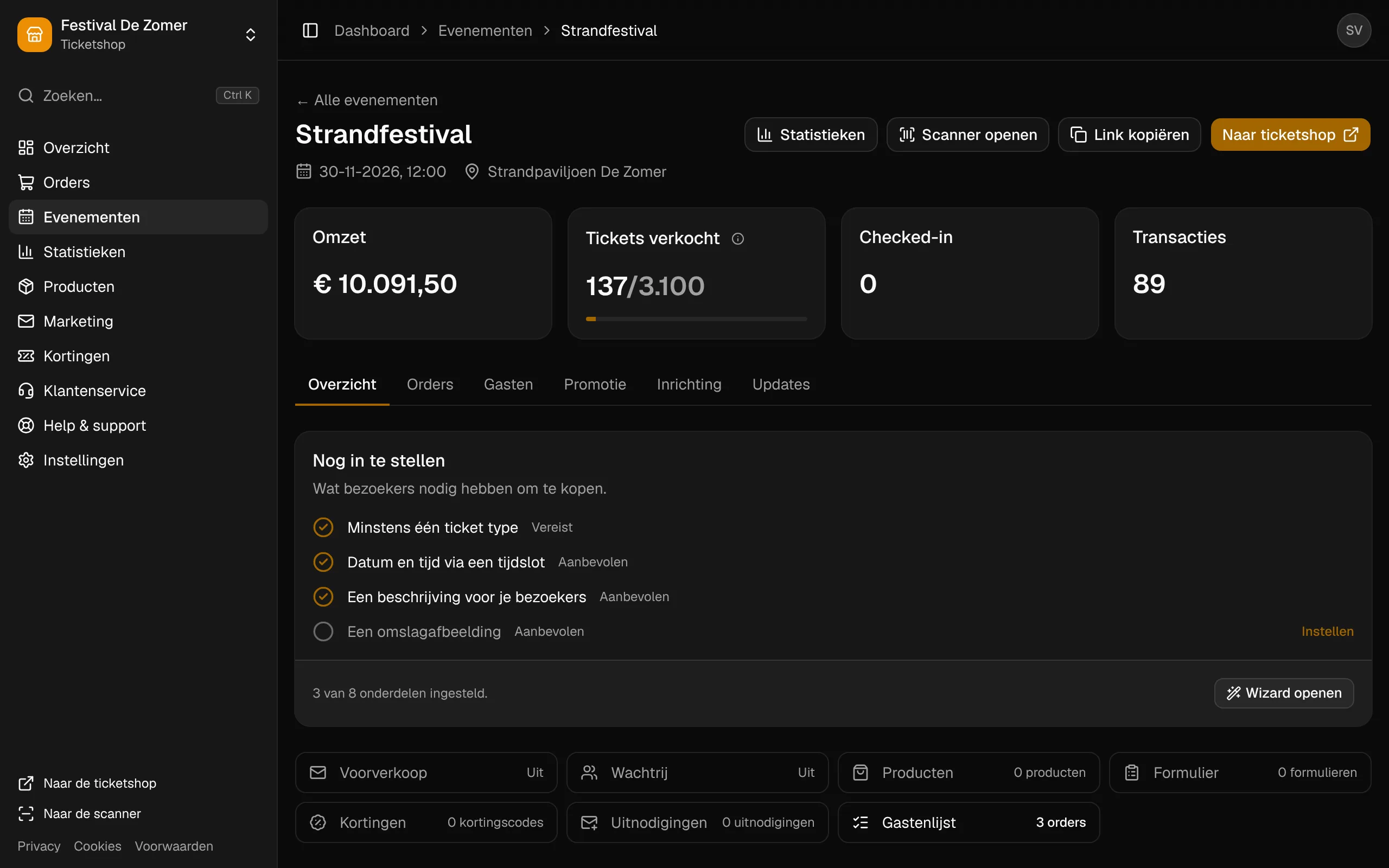This screenshot has height=868, width=1389.
Task: Click the Festival De Zomer shop logo
Action: (x=34, y=34)
